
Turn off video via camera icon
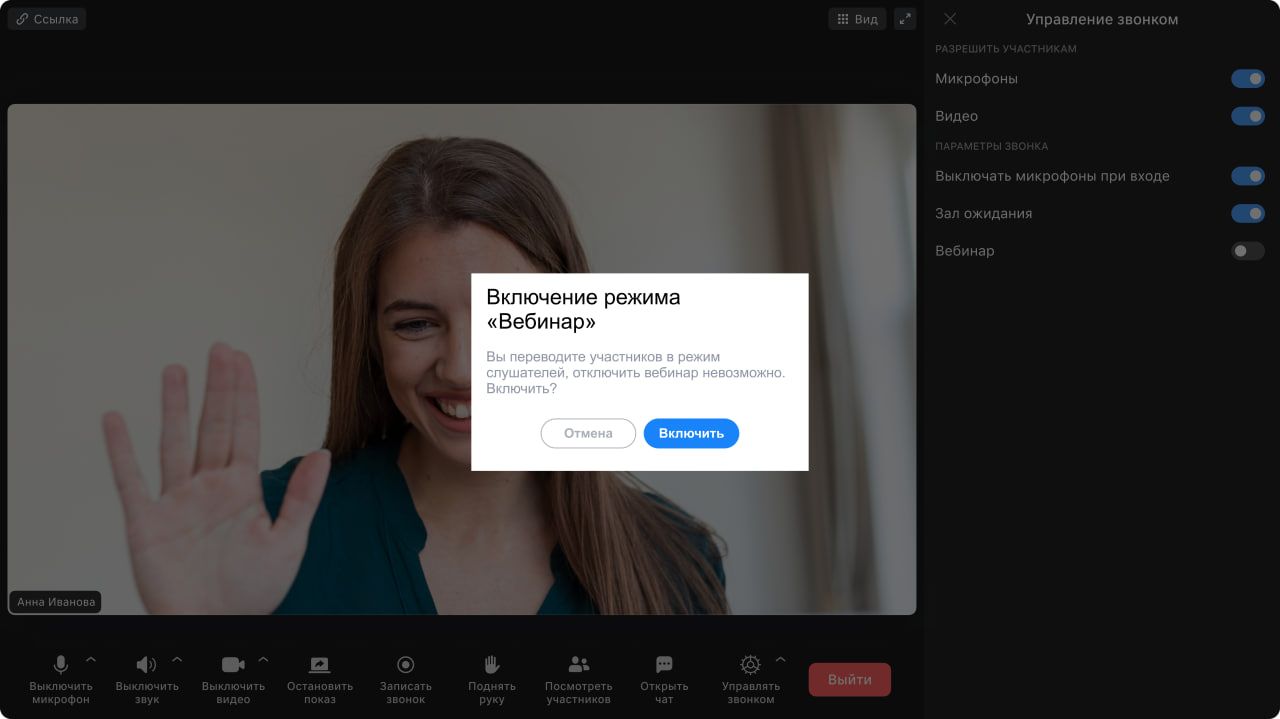click(233, 665)
